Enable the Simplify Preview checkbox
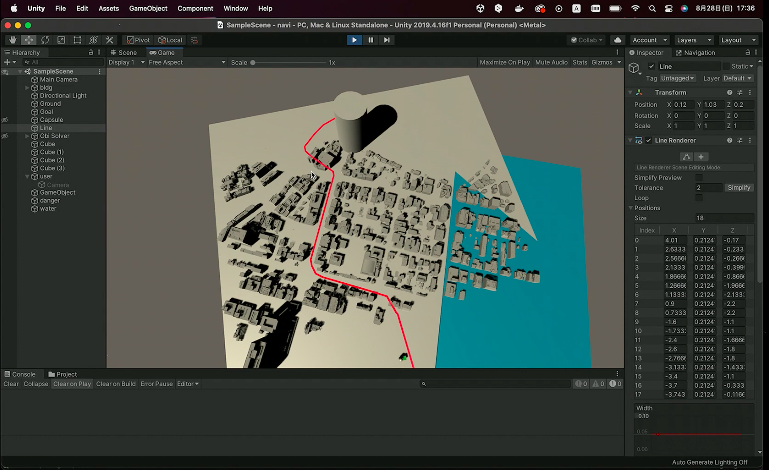 pyautogui.click(x=699, y=177)
